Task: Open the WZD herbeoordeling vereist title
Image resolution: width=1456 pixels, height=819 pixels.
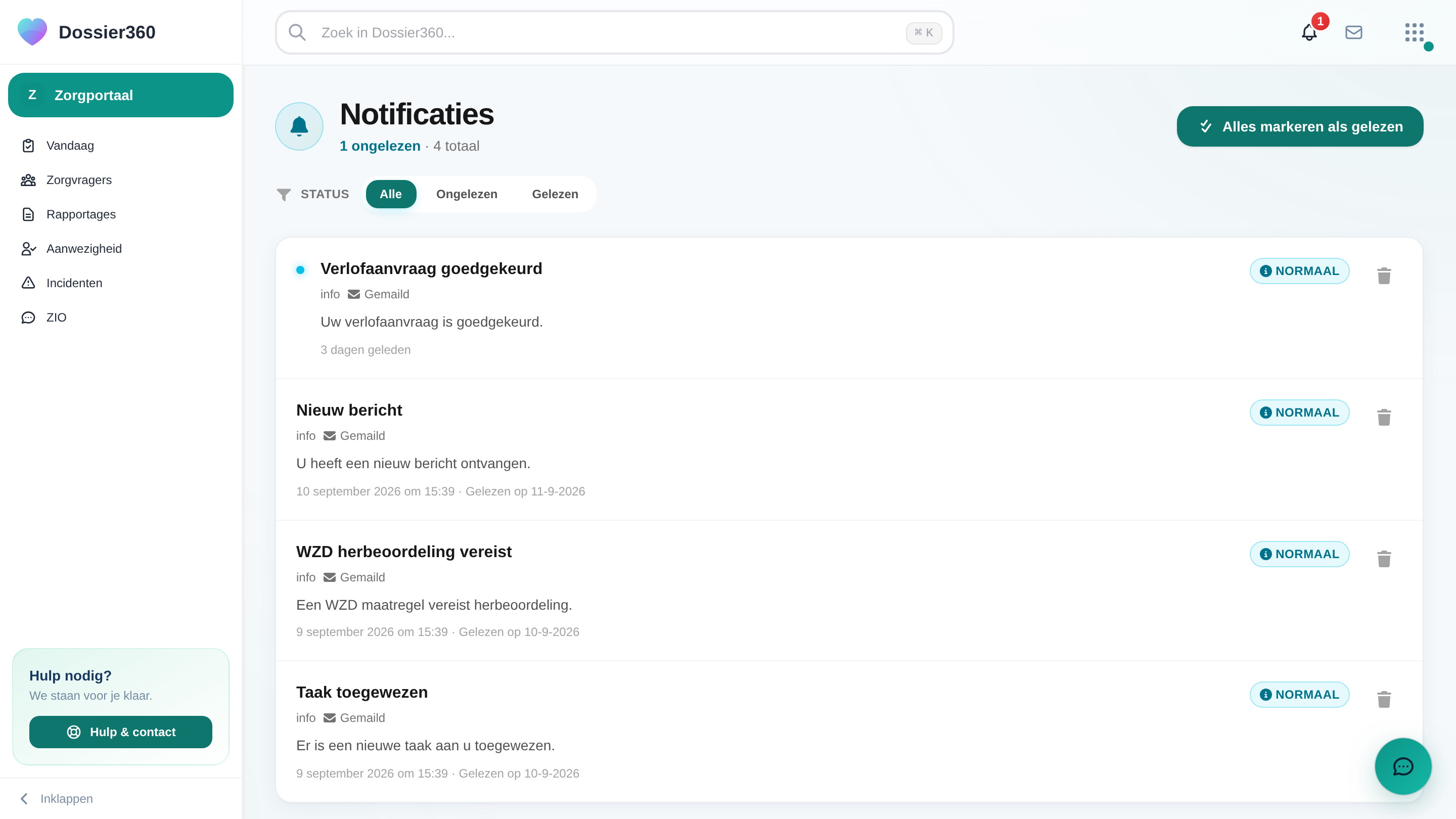Action: pos(403,552)
